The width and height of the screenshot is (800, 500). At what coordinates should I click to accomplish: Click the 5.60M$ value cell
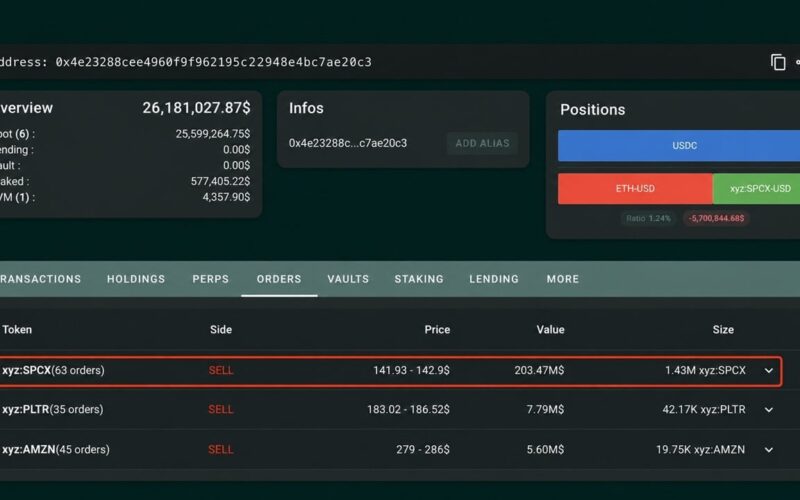[x=545, y=450]
